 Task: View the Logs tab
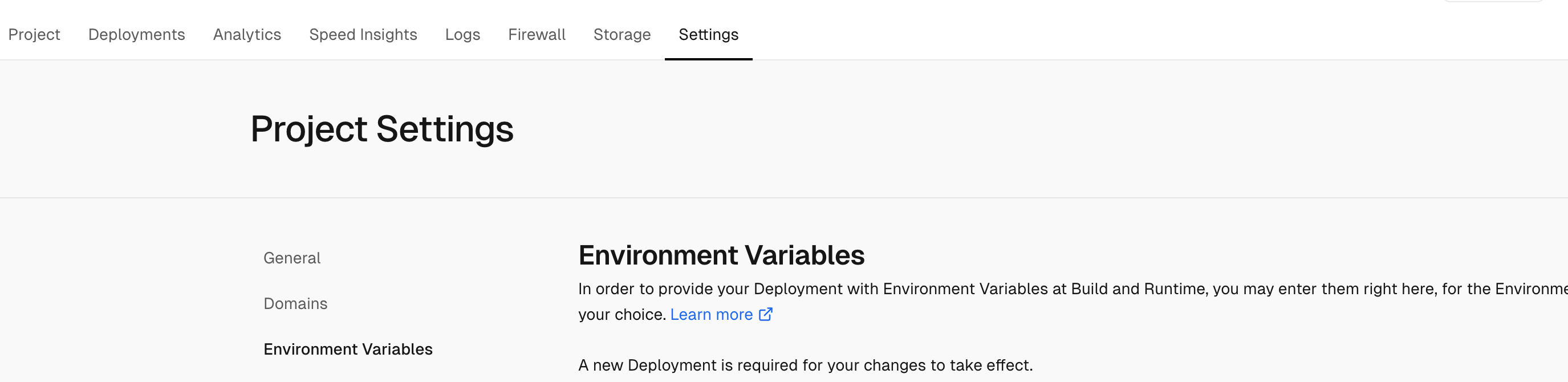(462, 35)
